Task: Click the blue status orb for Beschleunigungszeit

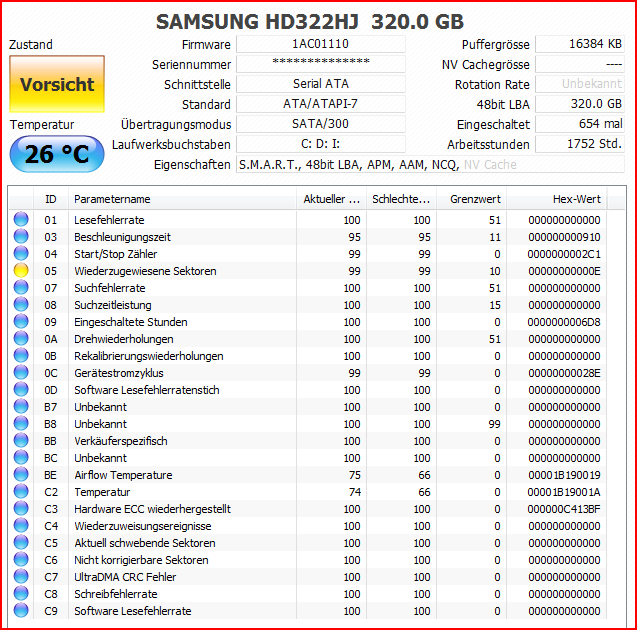Action: pos(21,236)
